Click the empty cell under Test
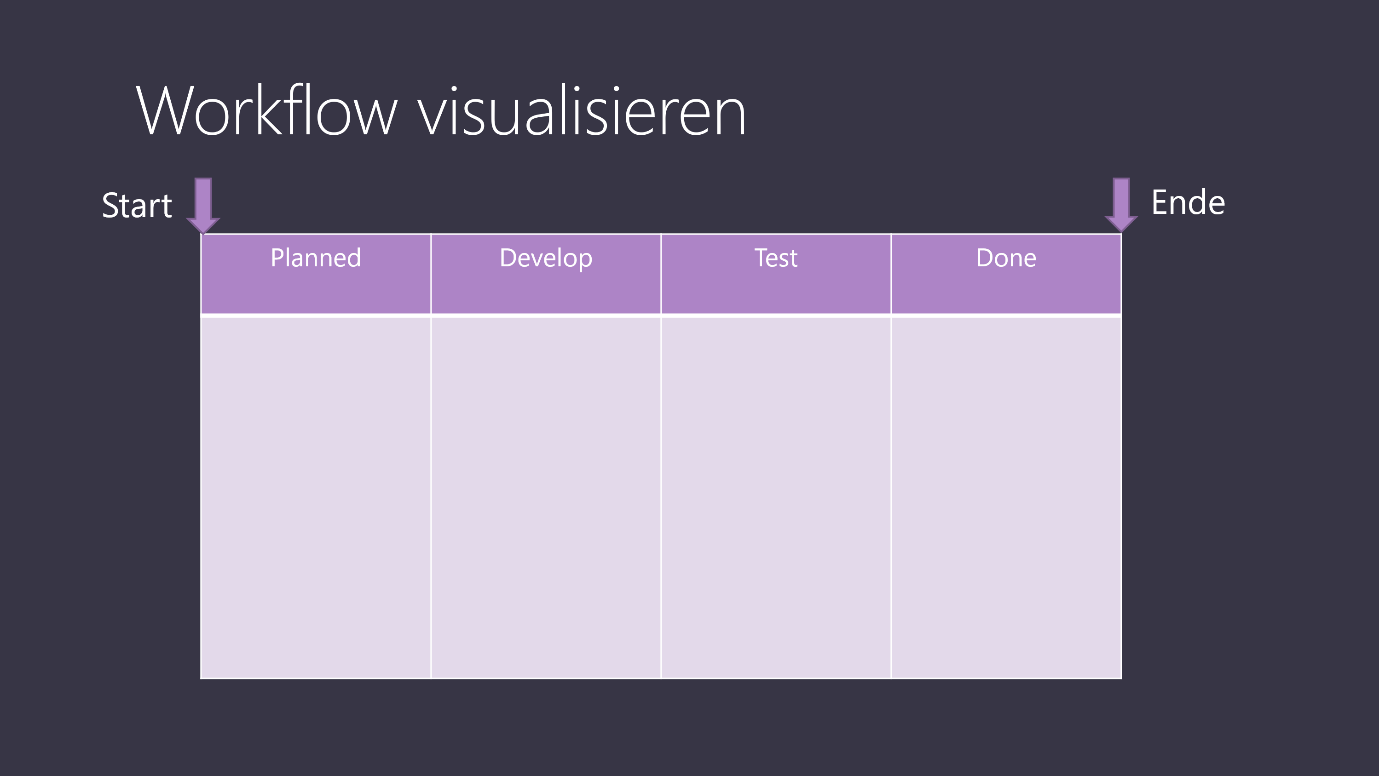1379x776 pixels. pos(776,497)
